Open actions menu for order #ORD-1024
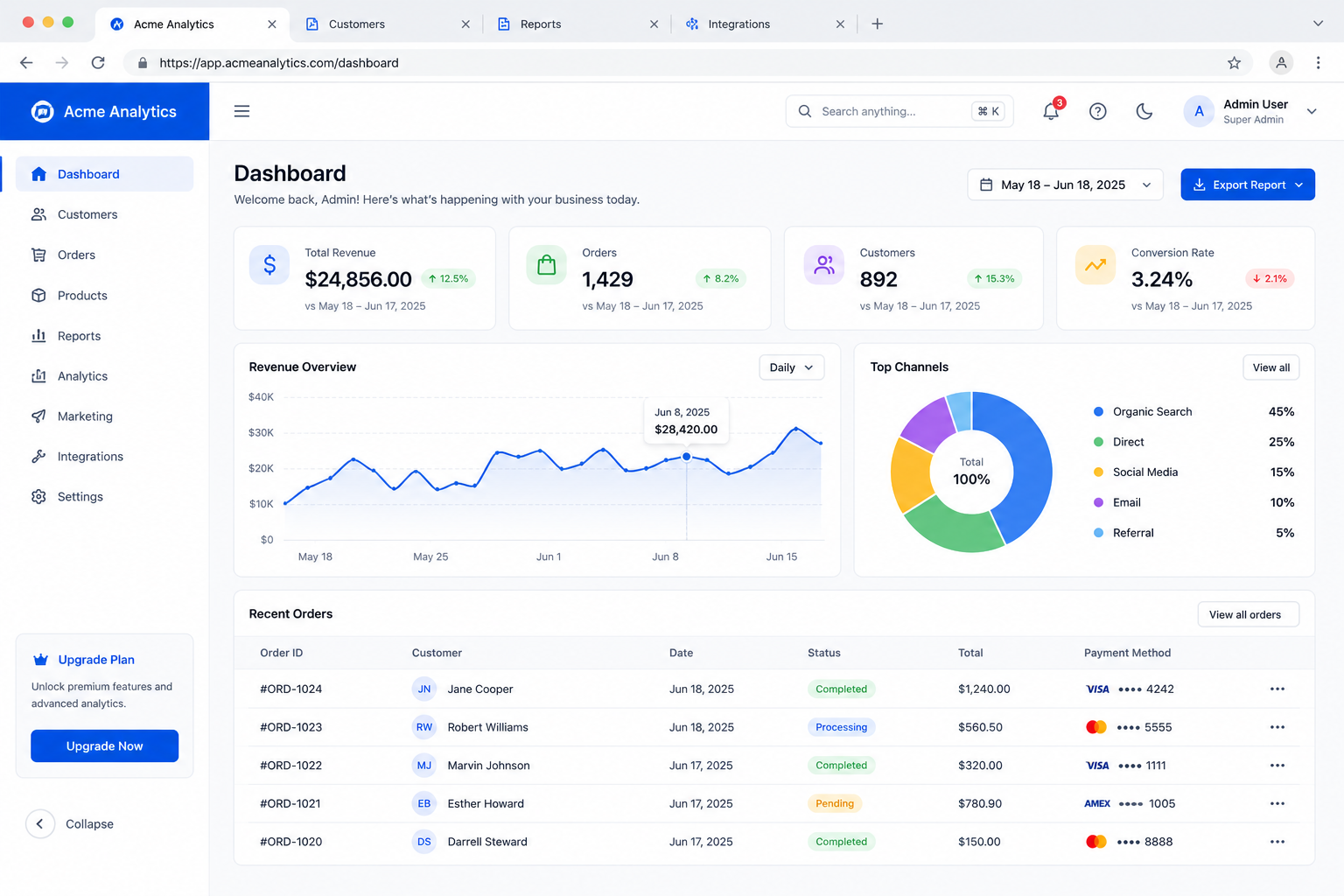The image size is (1344, 896). tap(1277, 689)
